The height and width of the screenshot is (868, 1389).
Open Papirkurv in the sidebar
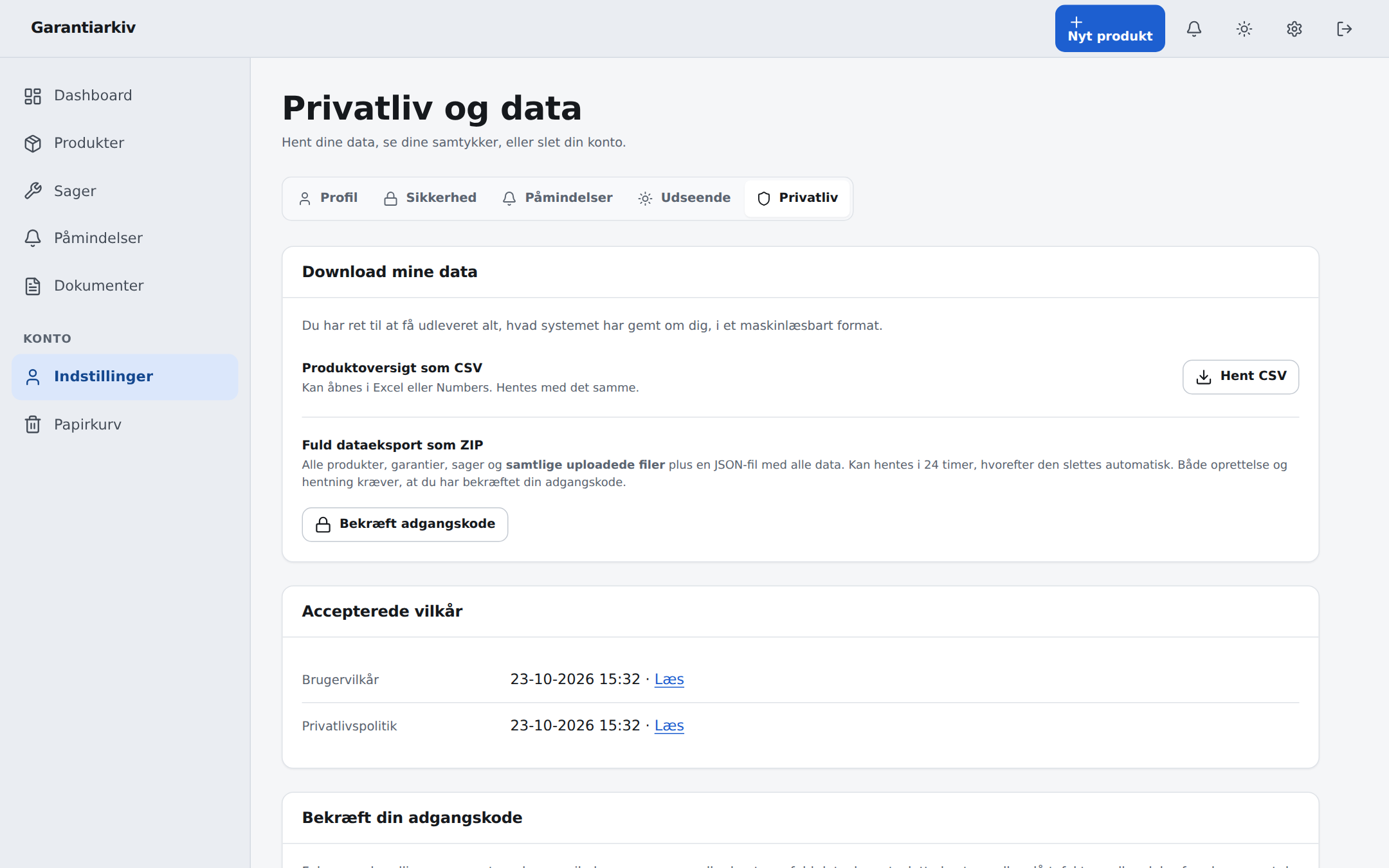point(125,424)
